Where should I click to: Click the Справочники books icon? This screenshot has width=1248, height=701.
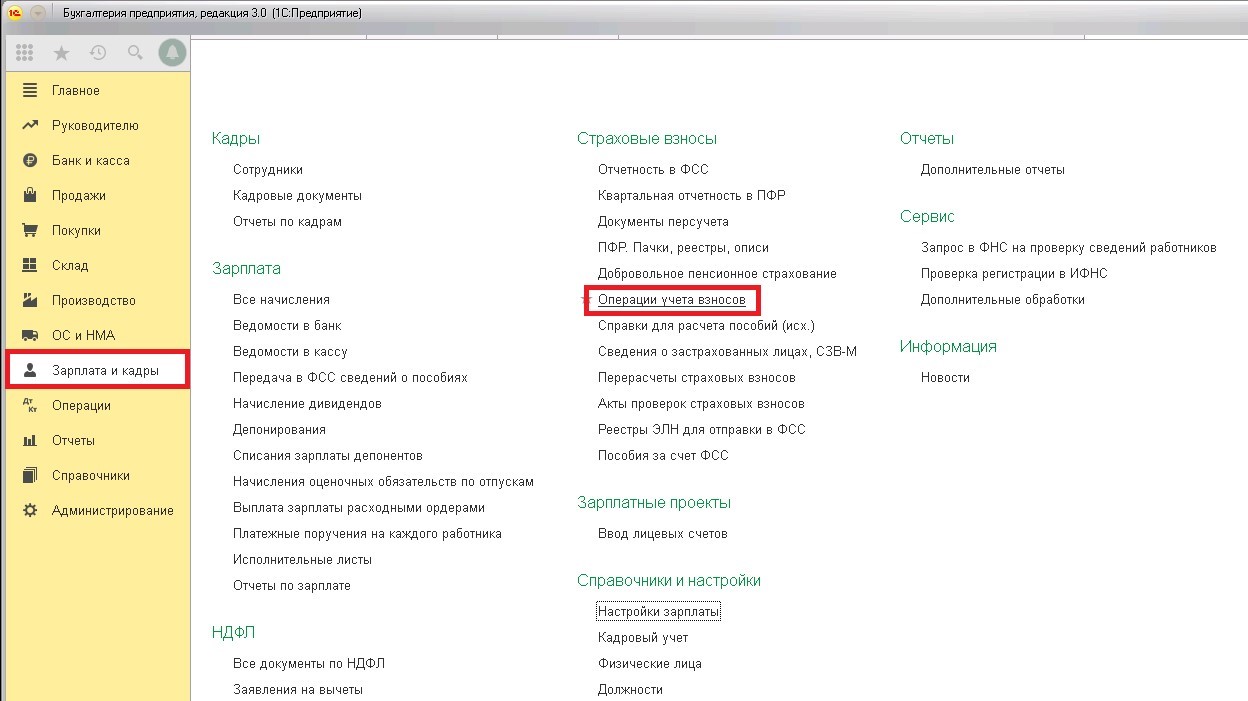(30, 476)
